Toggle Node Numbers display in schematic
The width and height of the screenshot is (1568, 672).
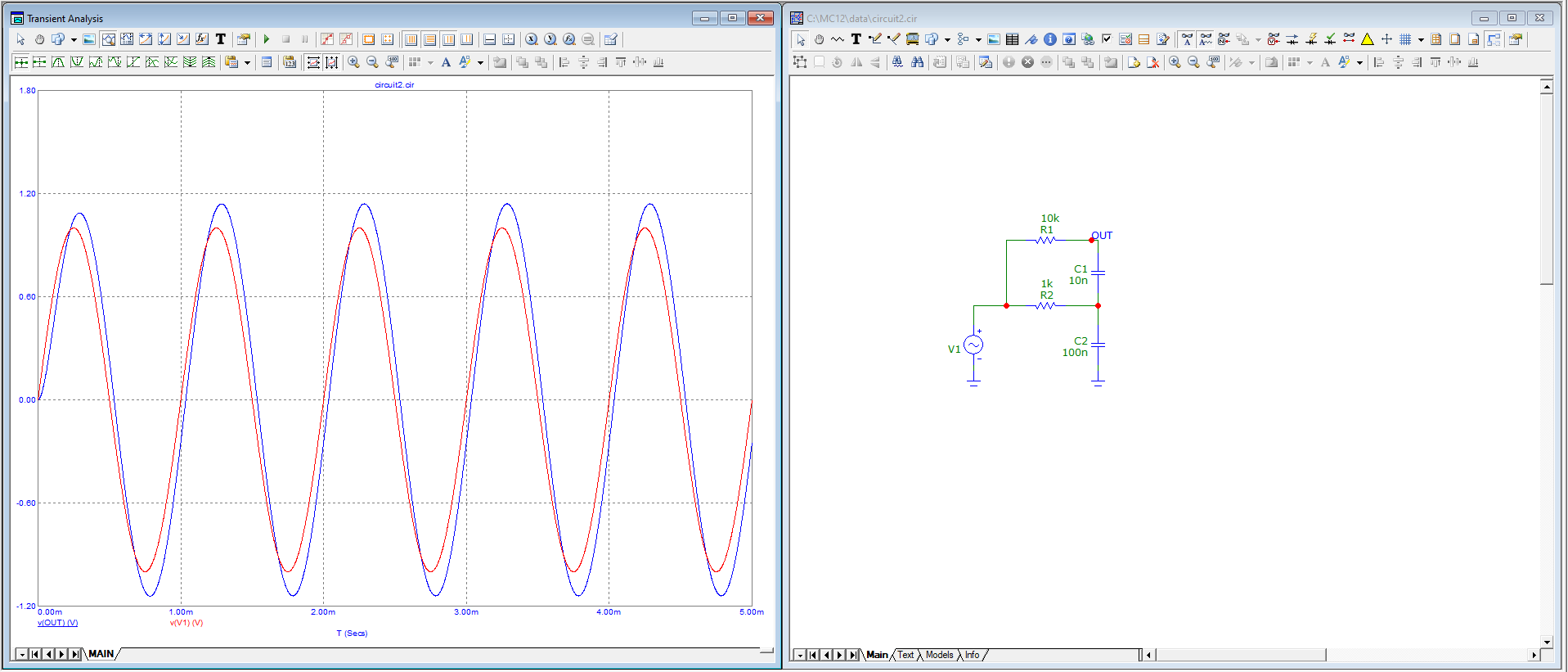1224,39
